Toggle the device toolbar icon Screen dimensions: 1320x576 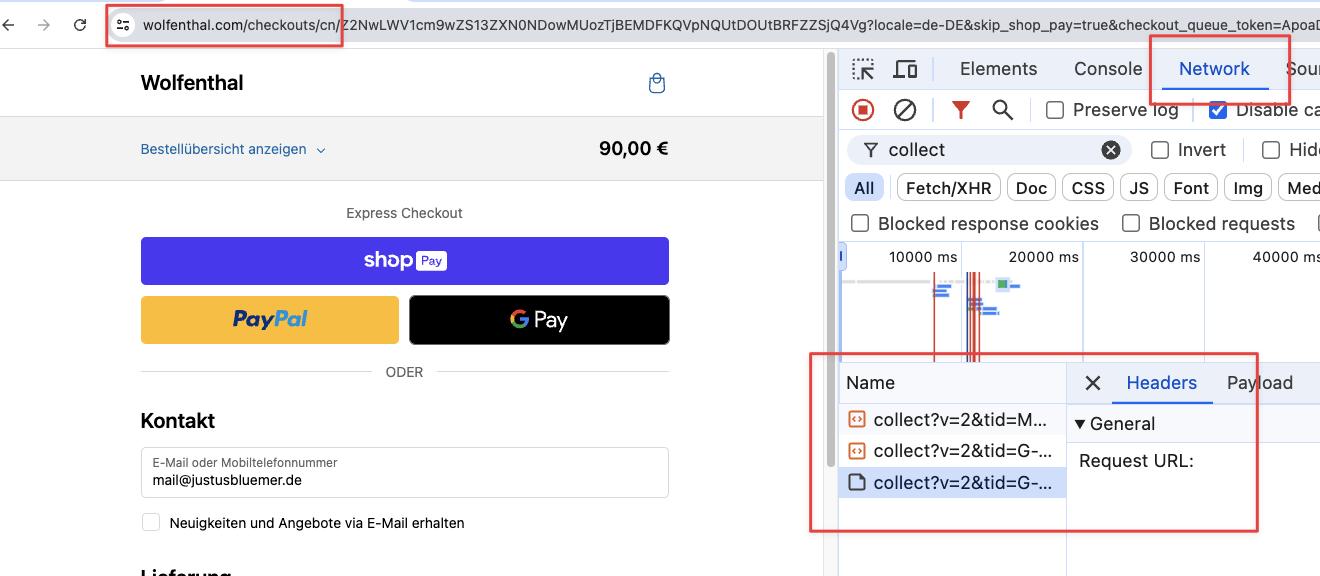coord(905,69)
